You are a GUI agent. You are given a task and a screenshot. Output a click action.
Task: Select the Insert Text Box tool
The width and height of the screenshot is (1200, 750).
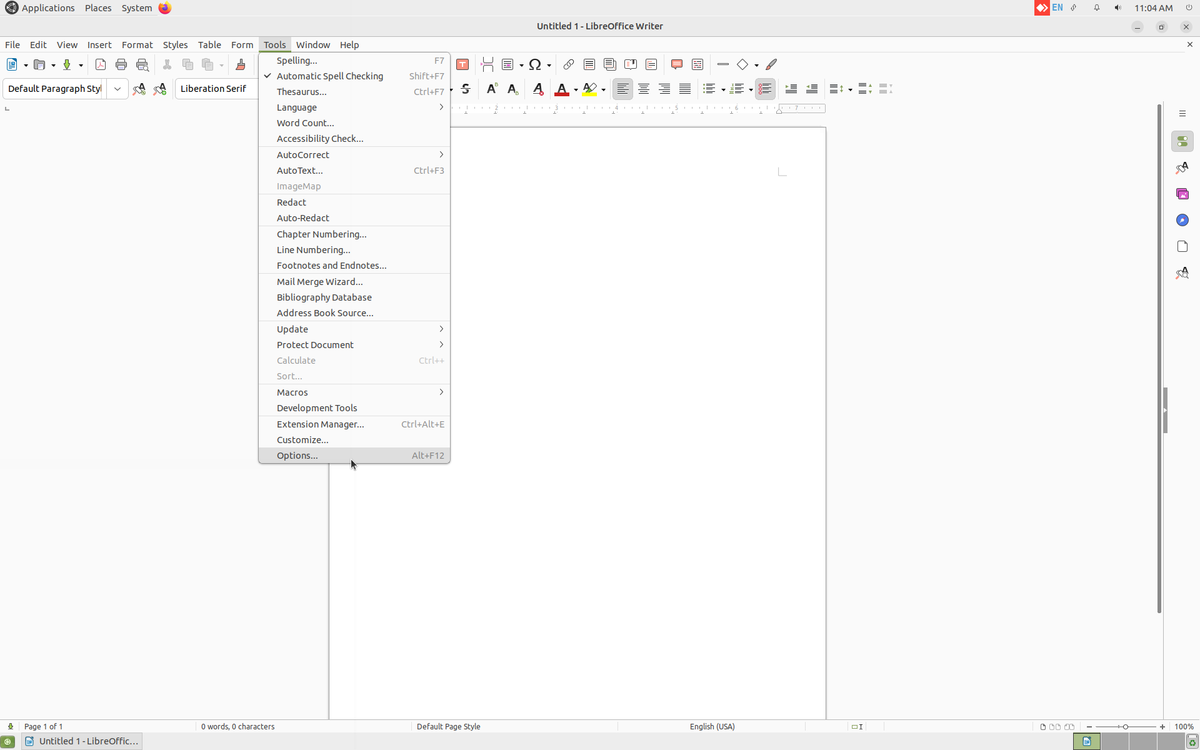[x=462, y=64]
